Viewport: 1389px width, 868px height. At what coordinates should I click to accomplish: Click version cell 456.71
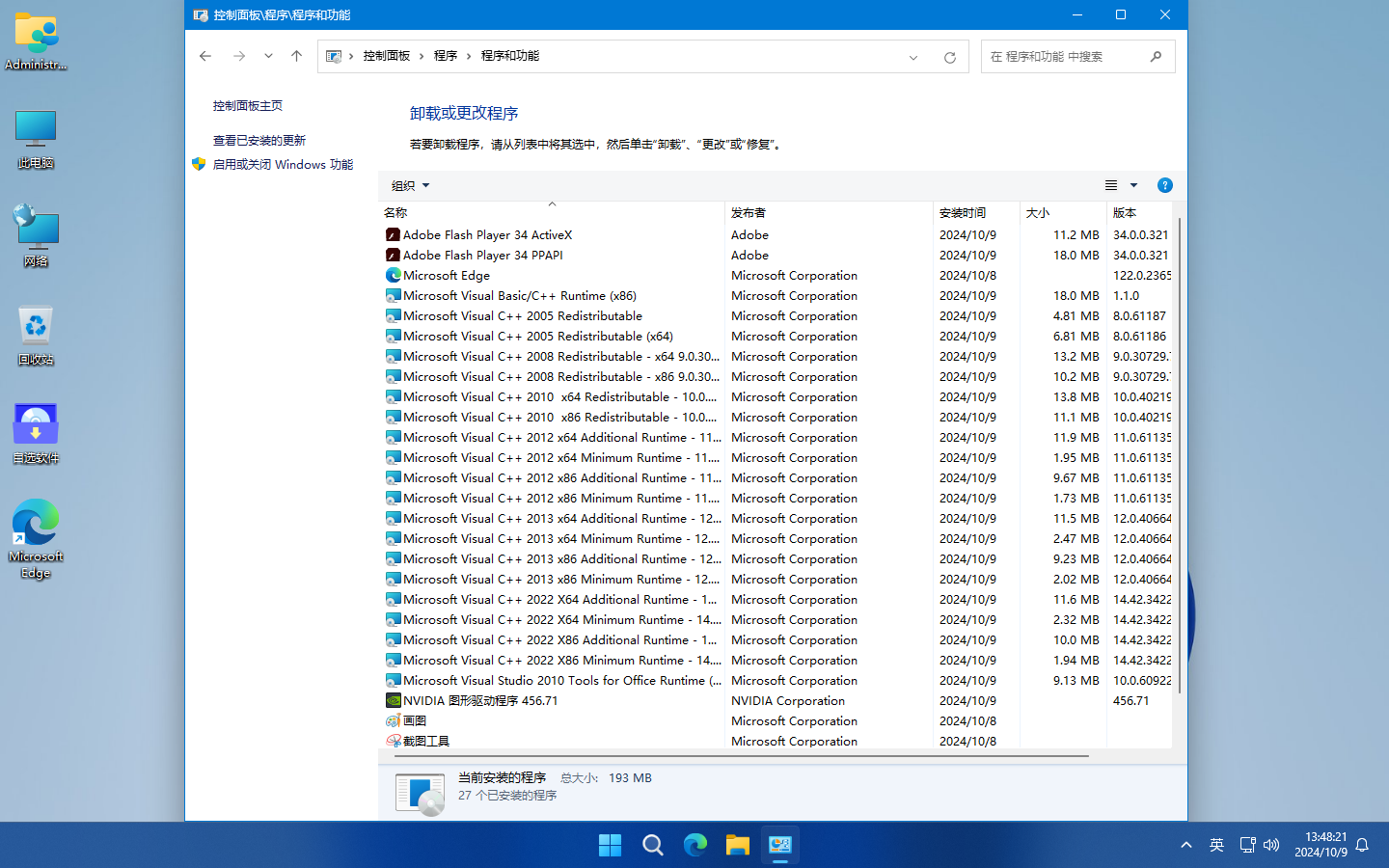pos(1130,700)
